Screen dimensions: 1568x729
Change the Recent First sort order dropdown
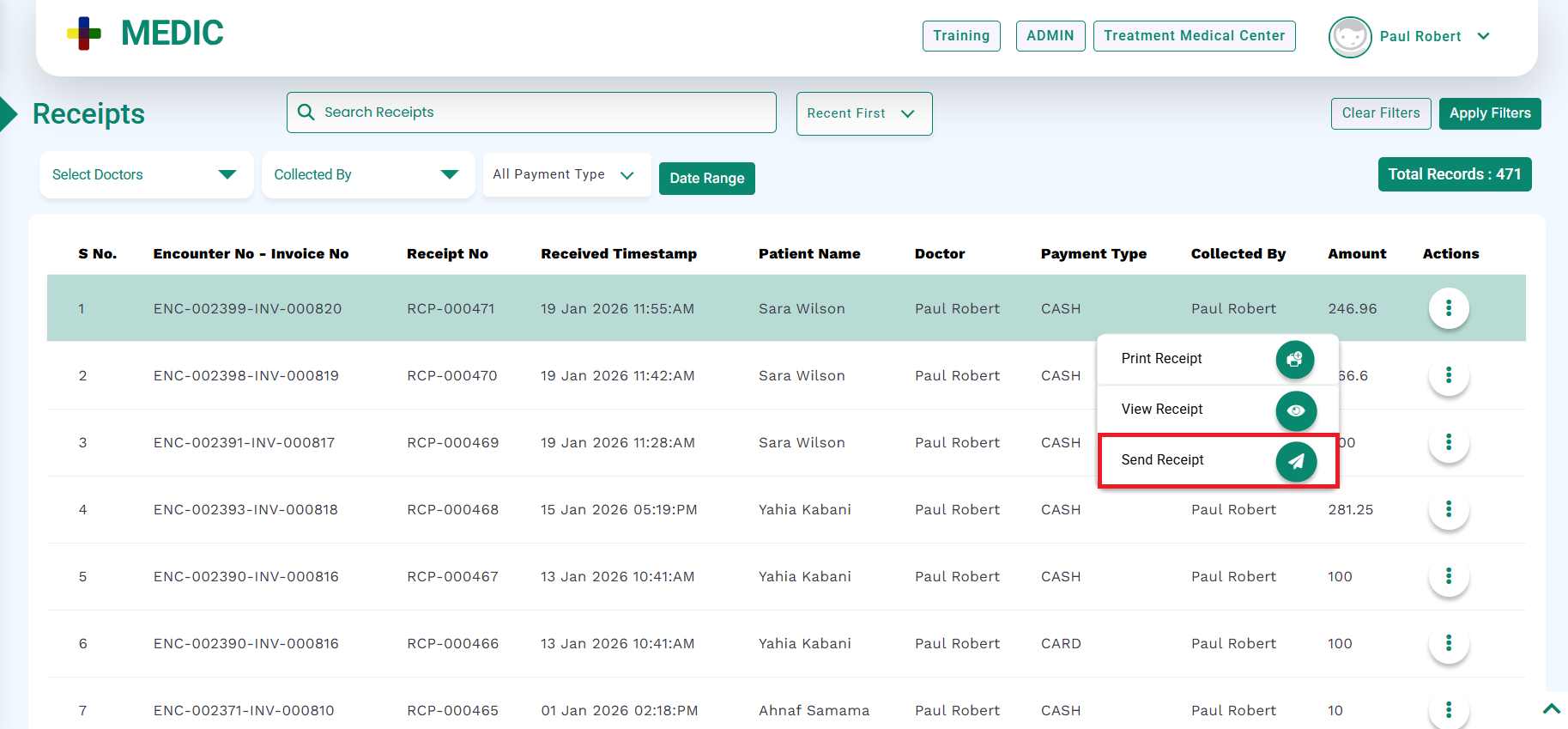[x=863, y=113]
